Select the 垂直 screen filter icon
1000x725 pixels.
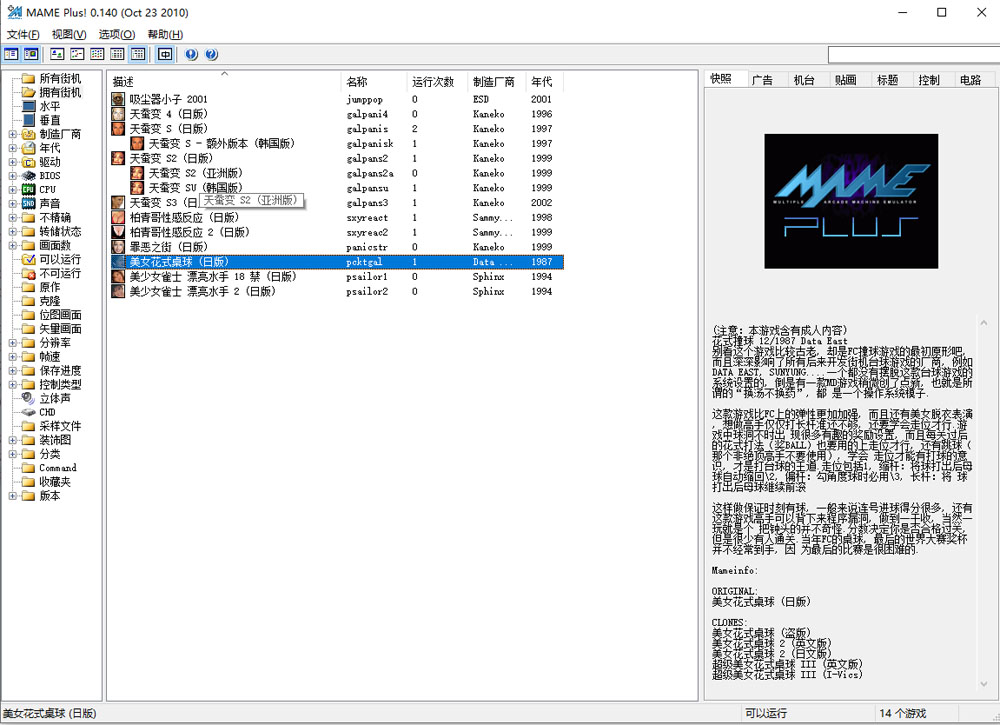(29, 120)
